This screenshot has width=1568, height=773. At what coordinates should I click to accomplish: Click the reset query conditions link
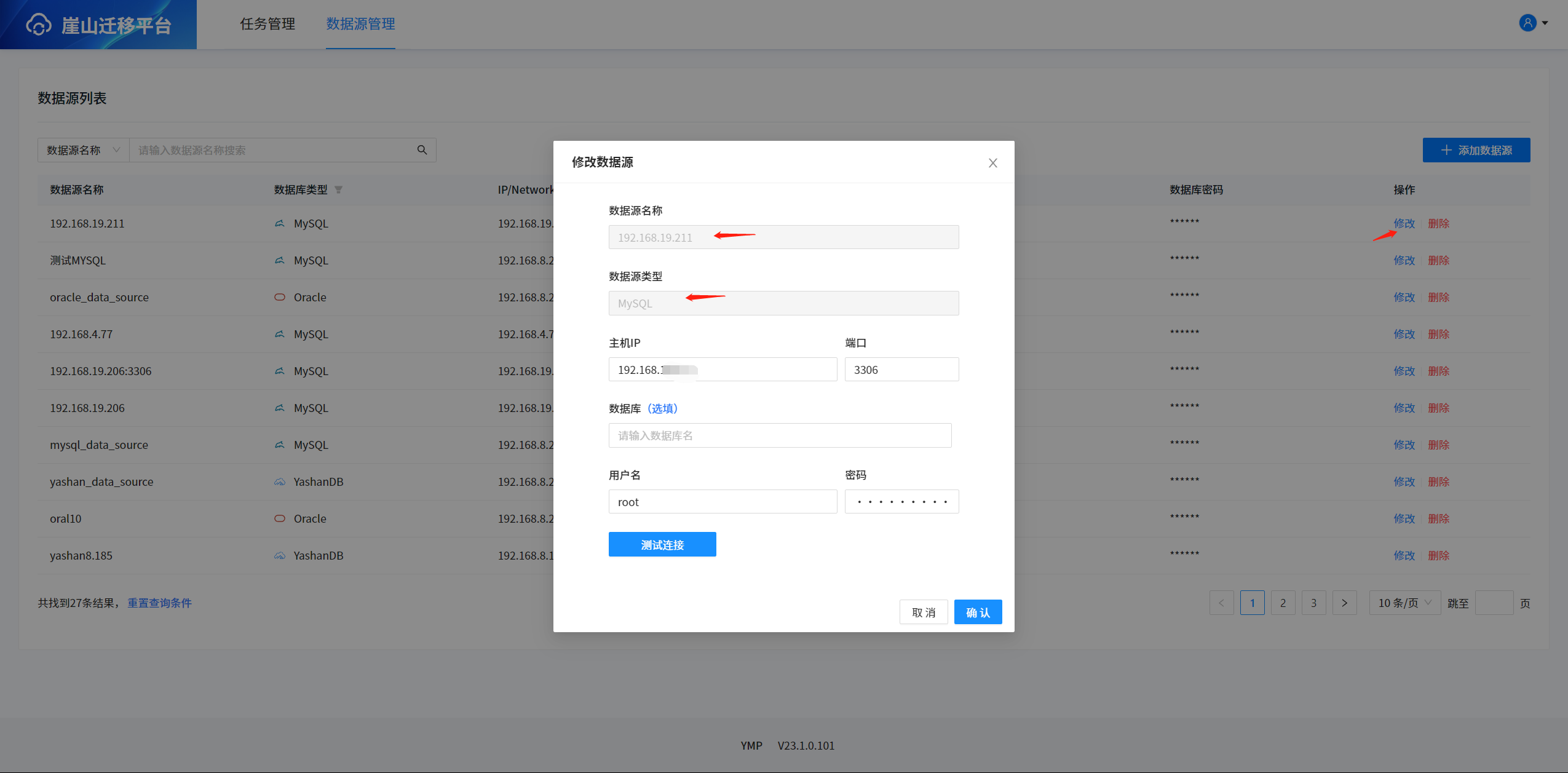[x=159, y=603]
